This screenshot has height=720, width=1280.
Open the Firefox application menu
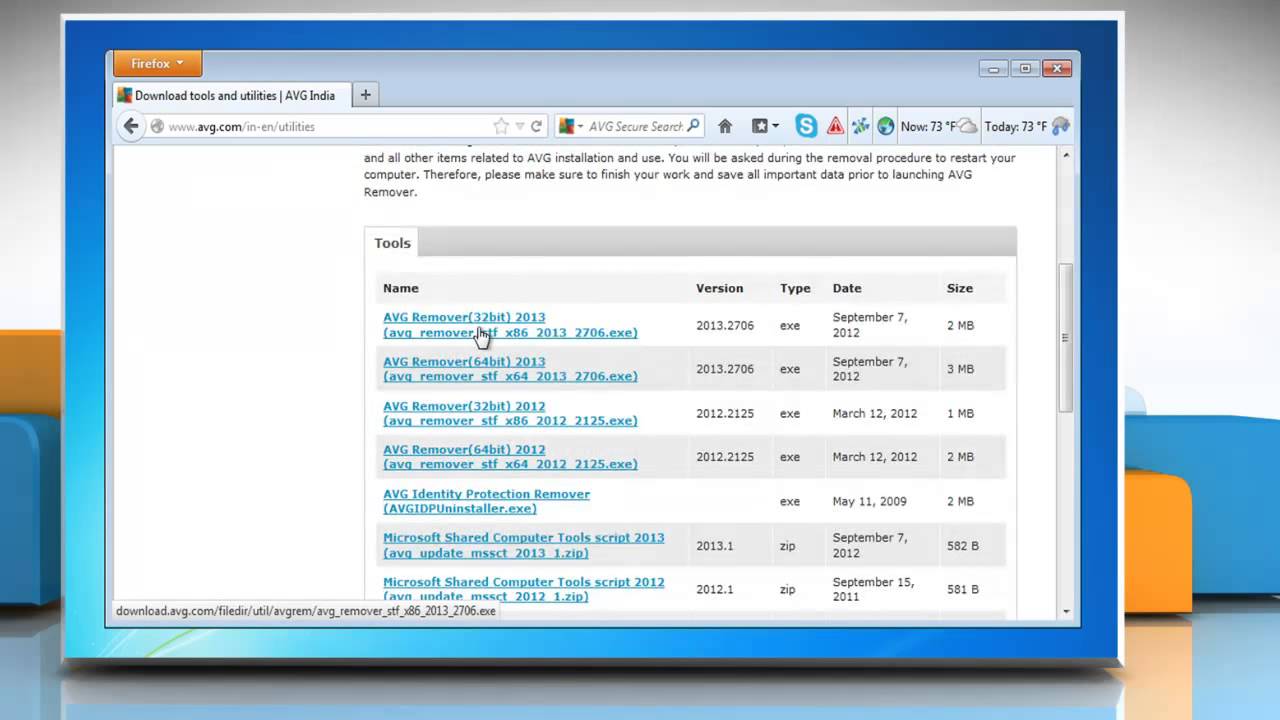tap(158, 63)
